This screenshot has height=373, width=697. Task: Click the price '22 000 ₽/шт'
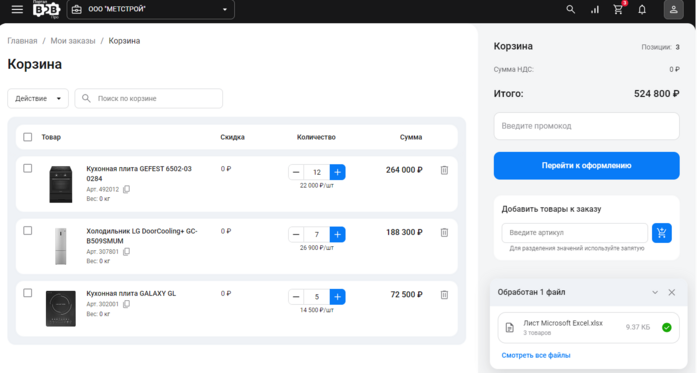[x=316, y=185]
